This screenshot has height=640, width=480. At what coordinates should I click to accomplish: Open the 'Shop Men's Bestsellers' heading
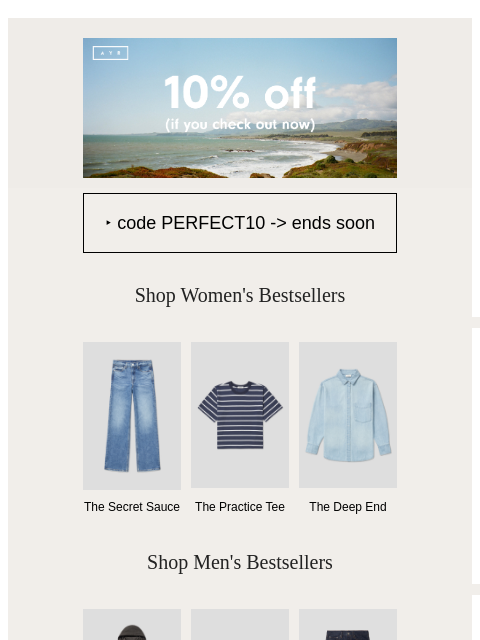click(240, 562)
